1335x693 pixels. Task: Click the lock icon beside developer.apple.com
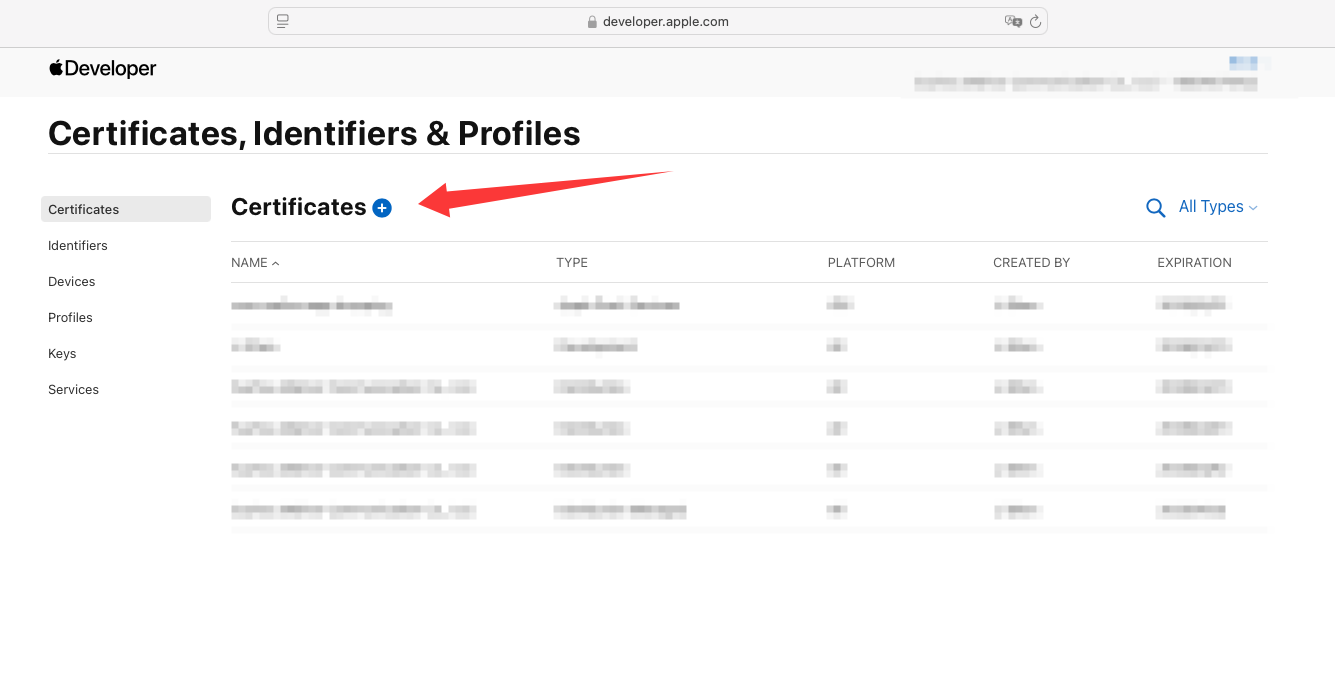click(x=592, y=22)
